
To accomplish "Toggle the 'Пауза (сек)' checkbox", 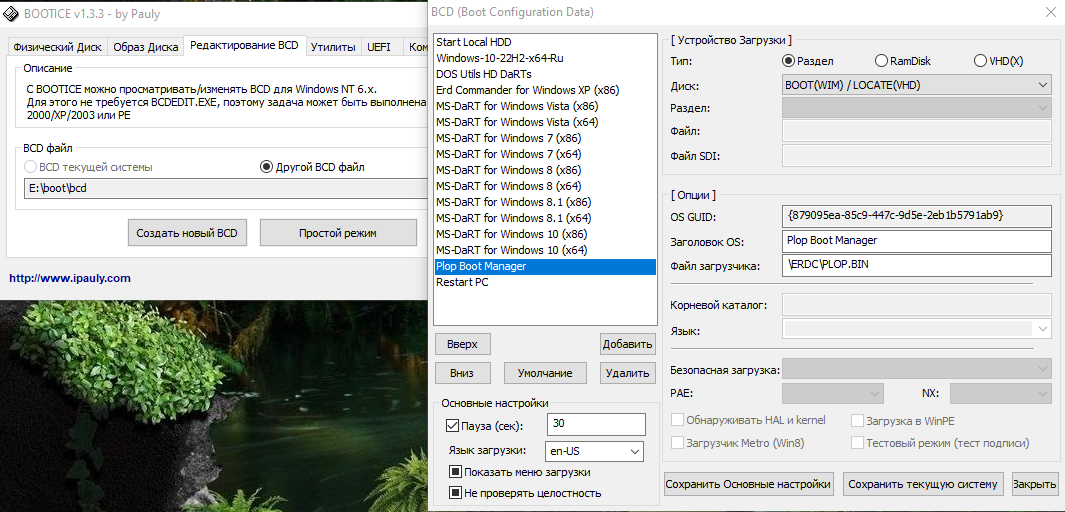I will tap(453, 425).
